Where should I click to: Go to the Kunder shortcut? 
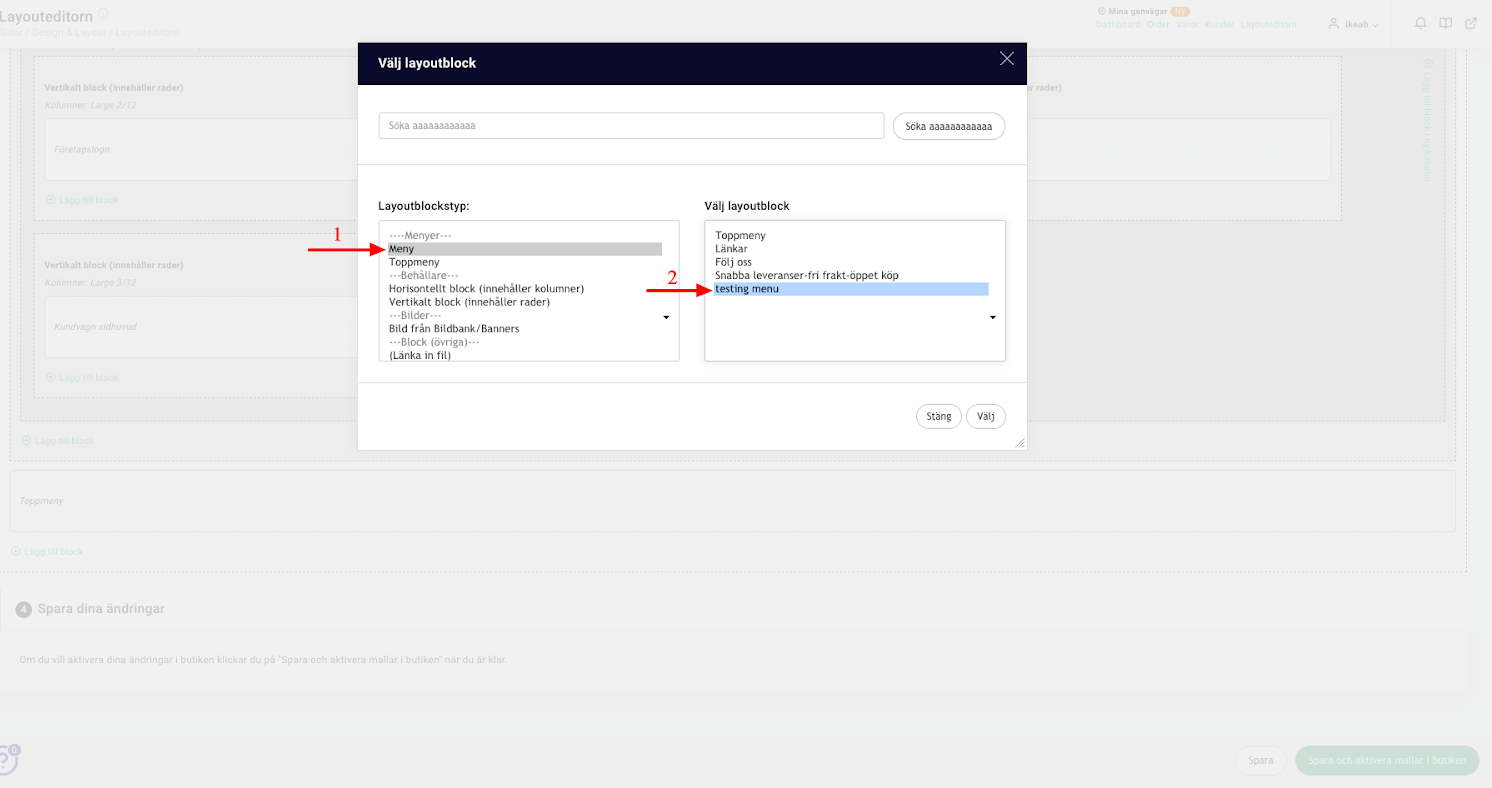(1219, 24)
